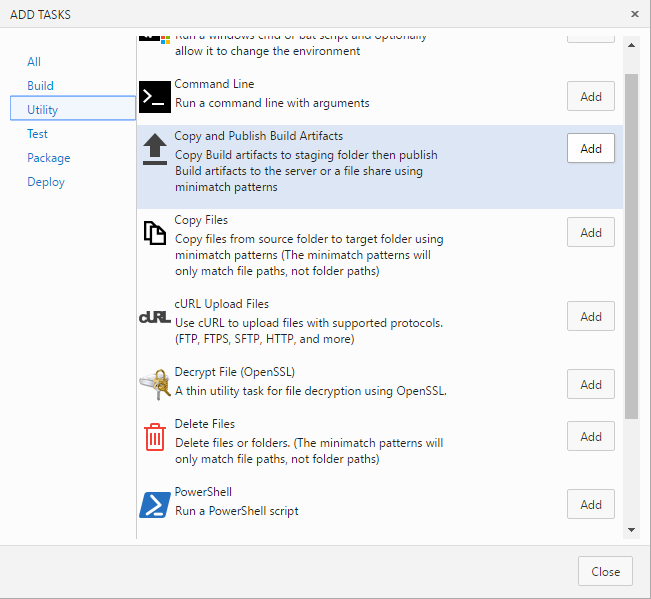The height and width of the screenshot is (599, 651).
Task: Click 'Run a PowerShell script' description
Action: pyautogui.click(x=237, y=511)
